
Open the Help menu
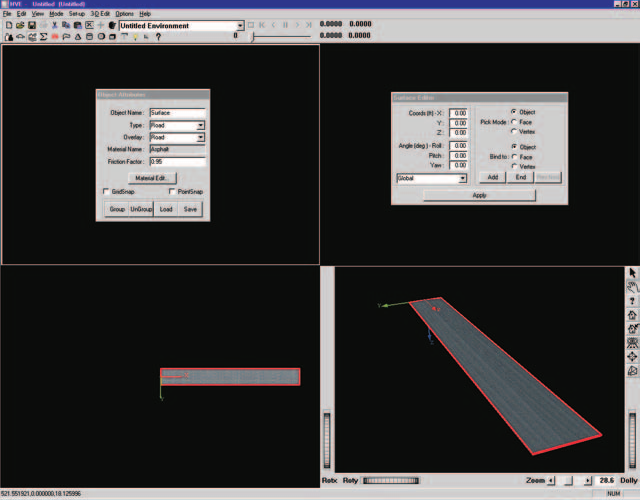[x=145, y=14]
